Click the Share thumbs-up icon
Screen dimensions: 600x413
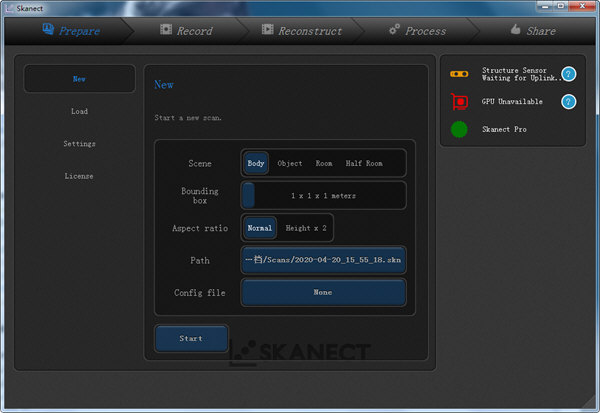click(x=515, y=29)
